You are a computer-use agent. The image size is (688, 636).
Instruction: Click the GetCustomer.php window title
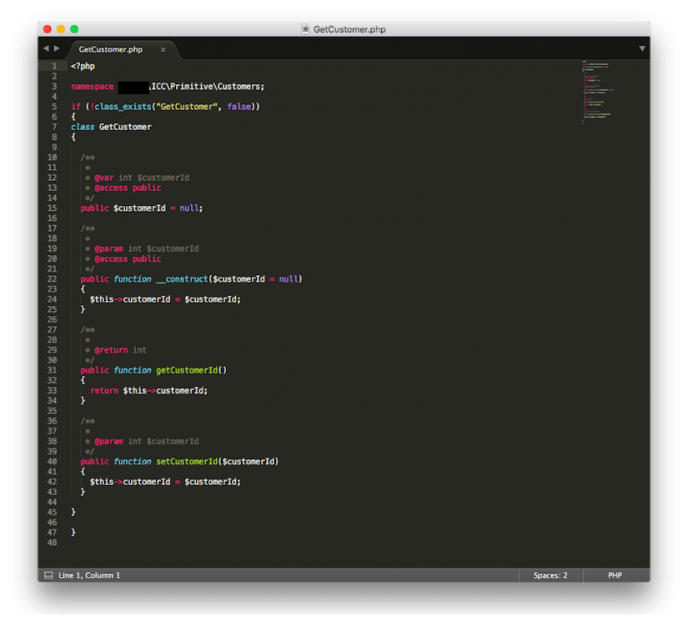point(349,29)
